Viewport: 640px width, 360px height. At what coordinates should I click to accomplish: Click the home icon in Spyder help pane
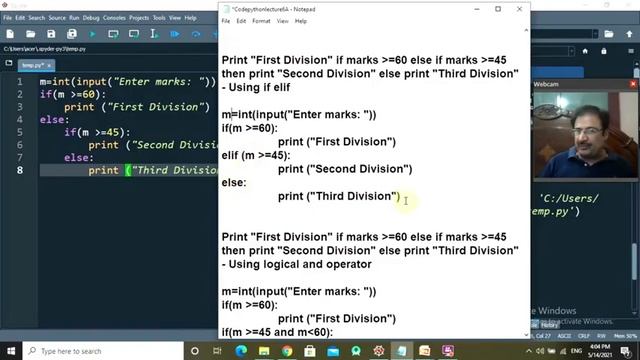[x=585, y=51]
